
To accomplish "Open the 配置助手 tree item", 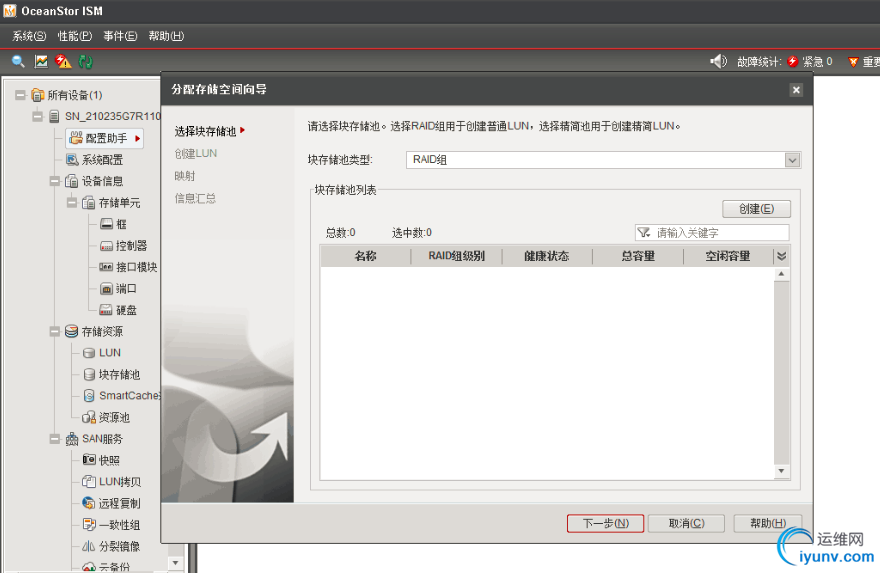I will pos(104,138).
